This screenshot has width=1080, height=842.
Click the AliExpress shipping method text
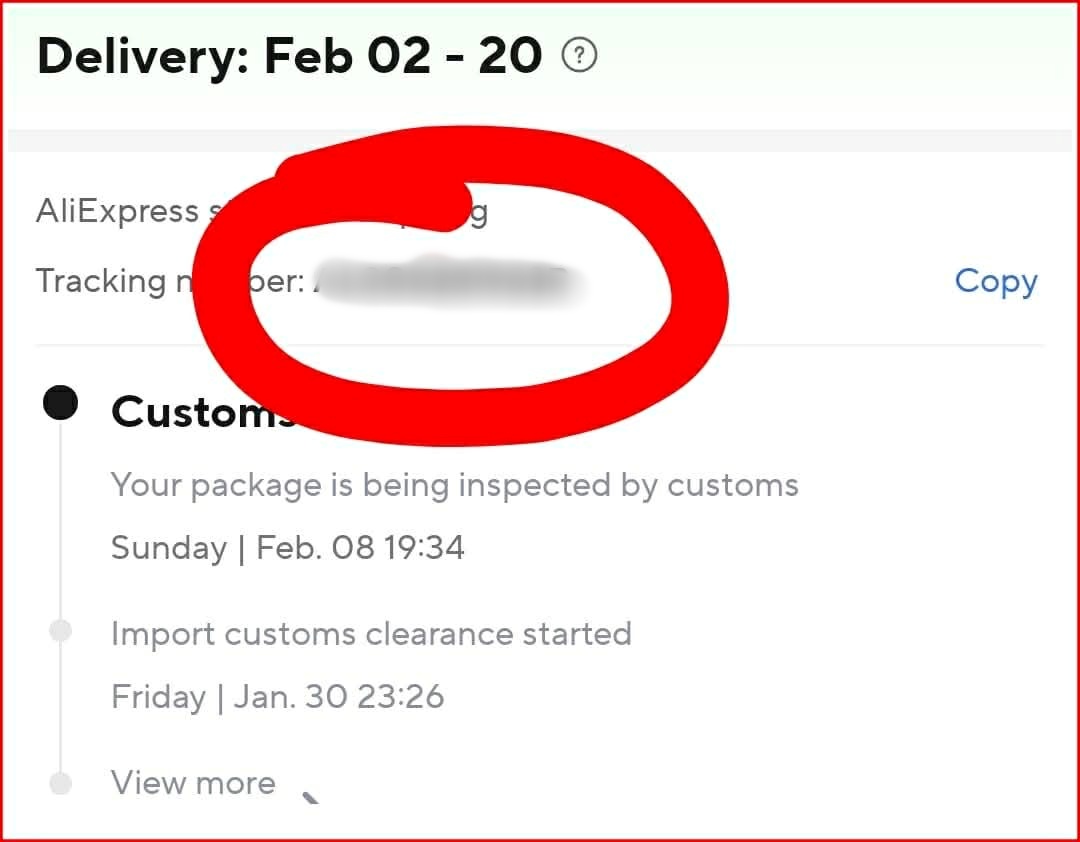point(118,211)
